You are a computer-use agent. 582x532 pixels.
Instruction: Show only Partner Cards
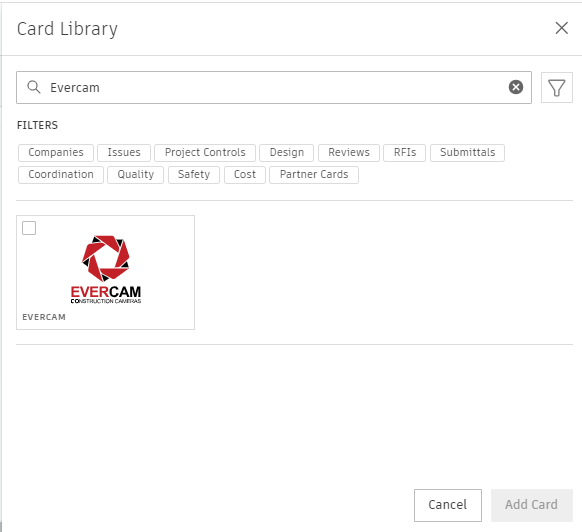click(x=314, y=174)
